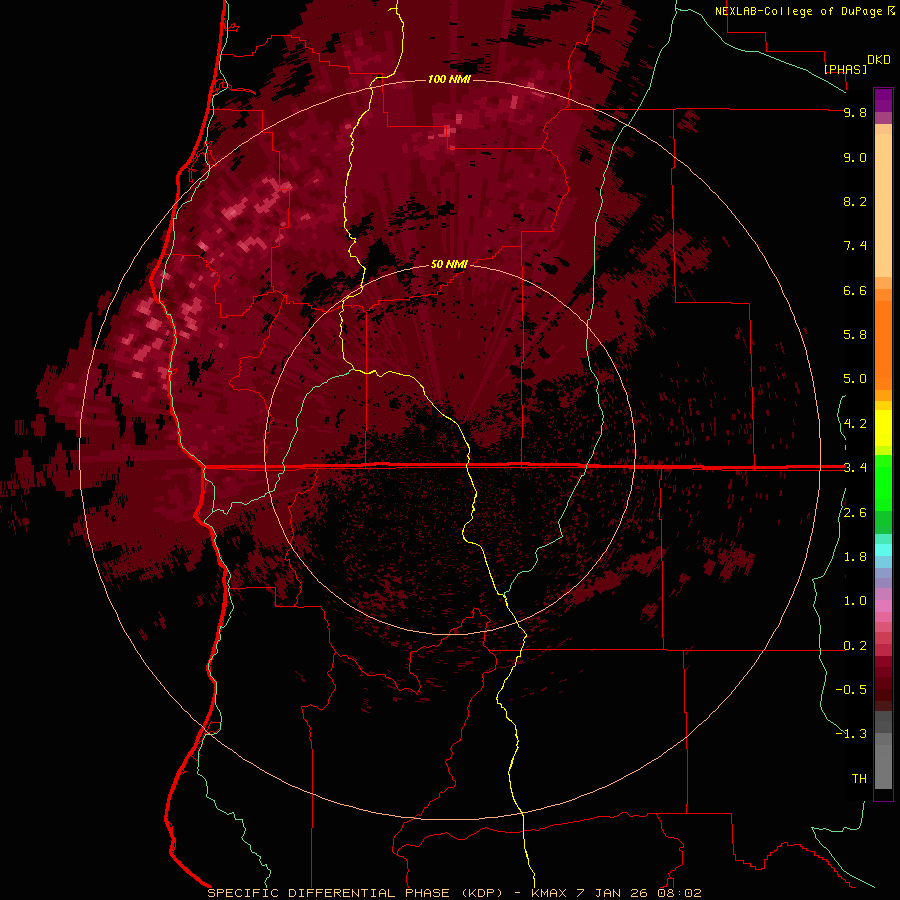Screen dimensions: 900x900
Task: Click the 50 NMI range ring label
Action: (x=449, y=264)
